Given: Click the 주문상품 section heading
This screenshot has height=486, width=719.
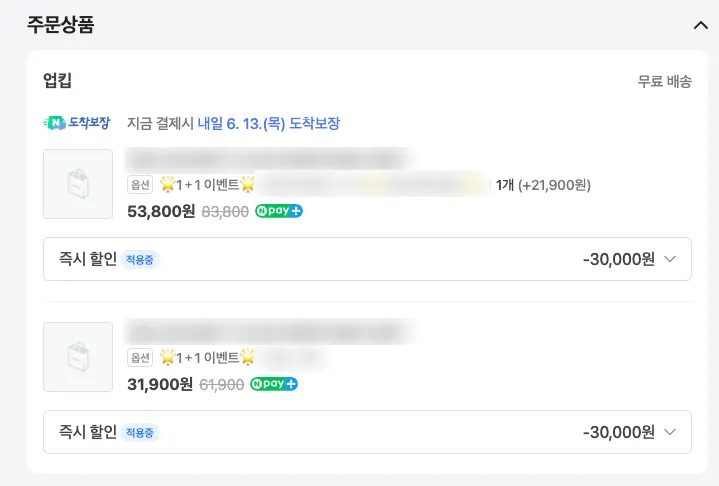Looking at the screenshot, I should [x=60, y=26].
